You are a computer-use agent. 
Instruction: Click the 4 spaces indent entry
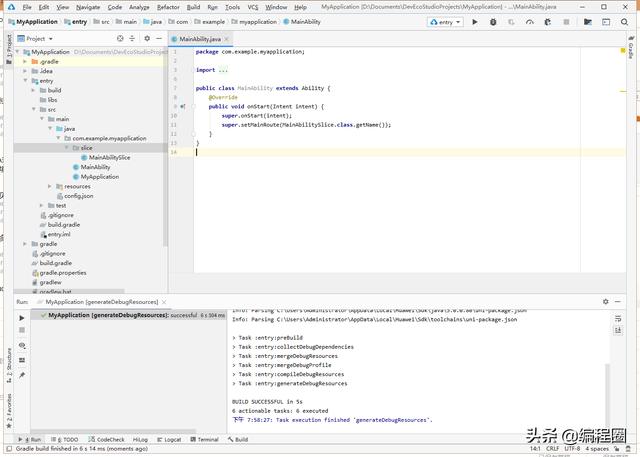point(597,448)
